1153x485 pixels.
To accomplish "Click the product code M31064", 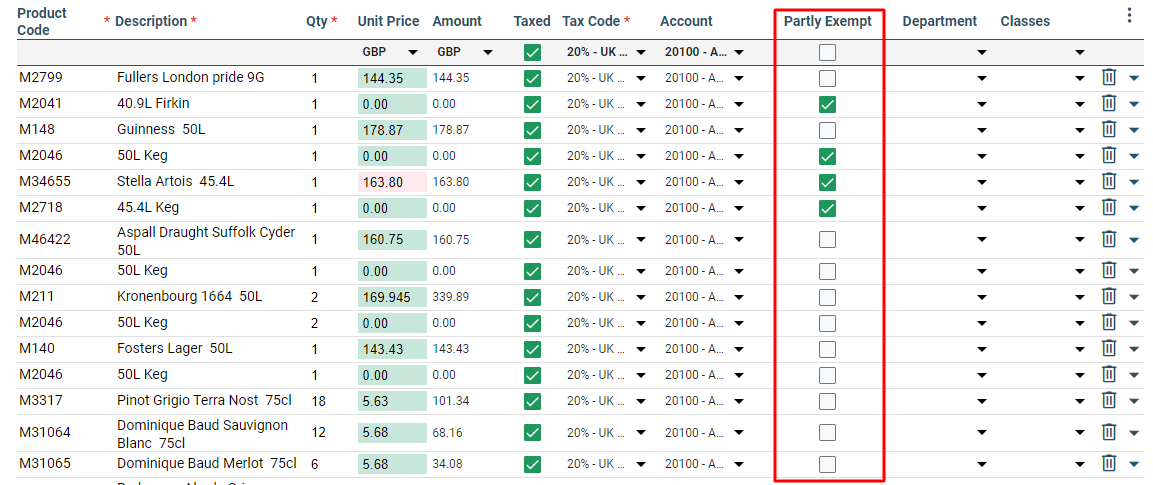I will (45, 432).
